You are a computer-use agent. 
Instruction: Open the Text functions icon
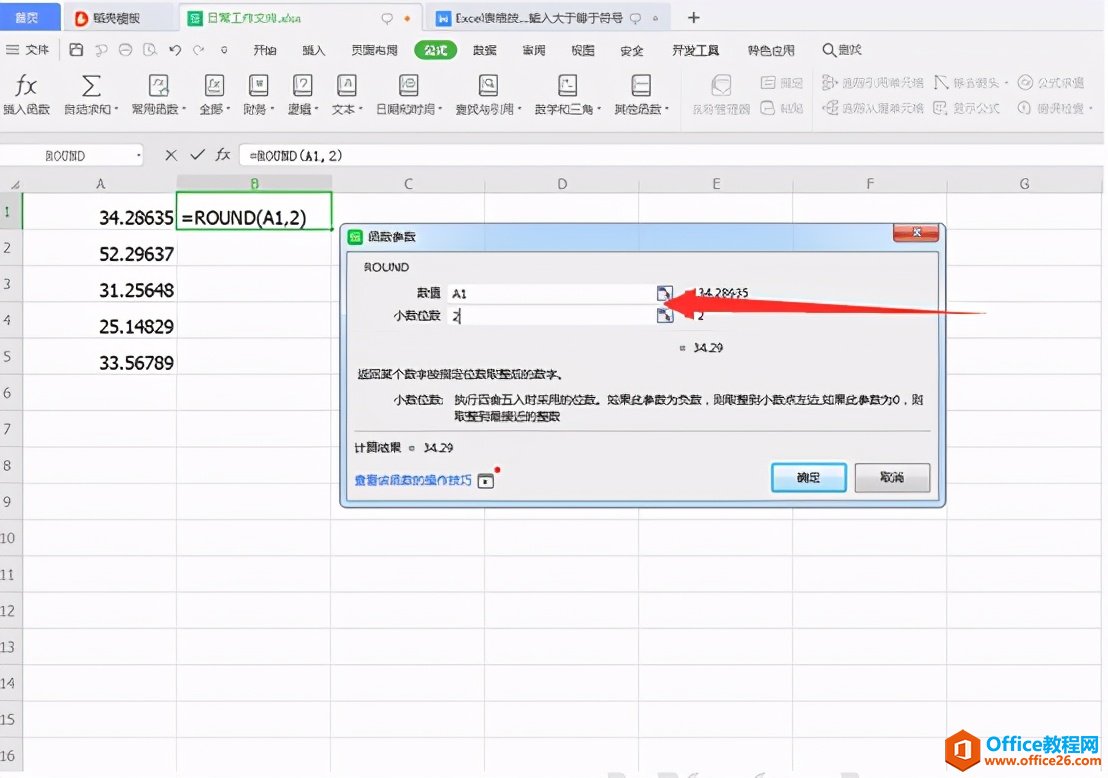[346, 86]
